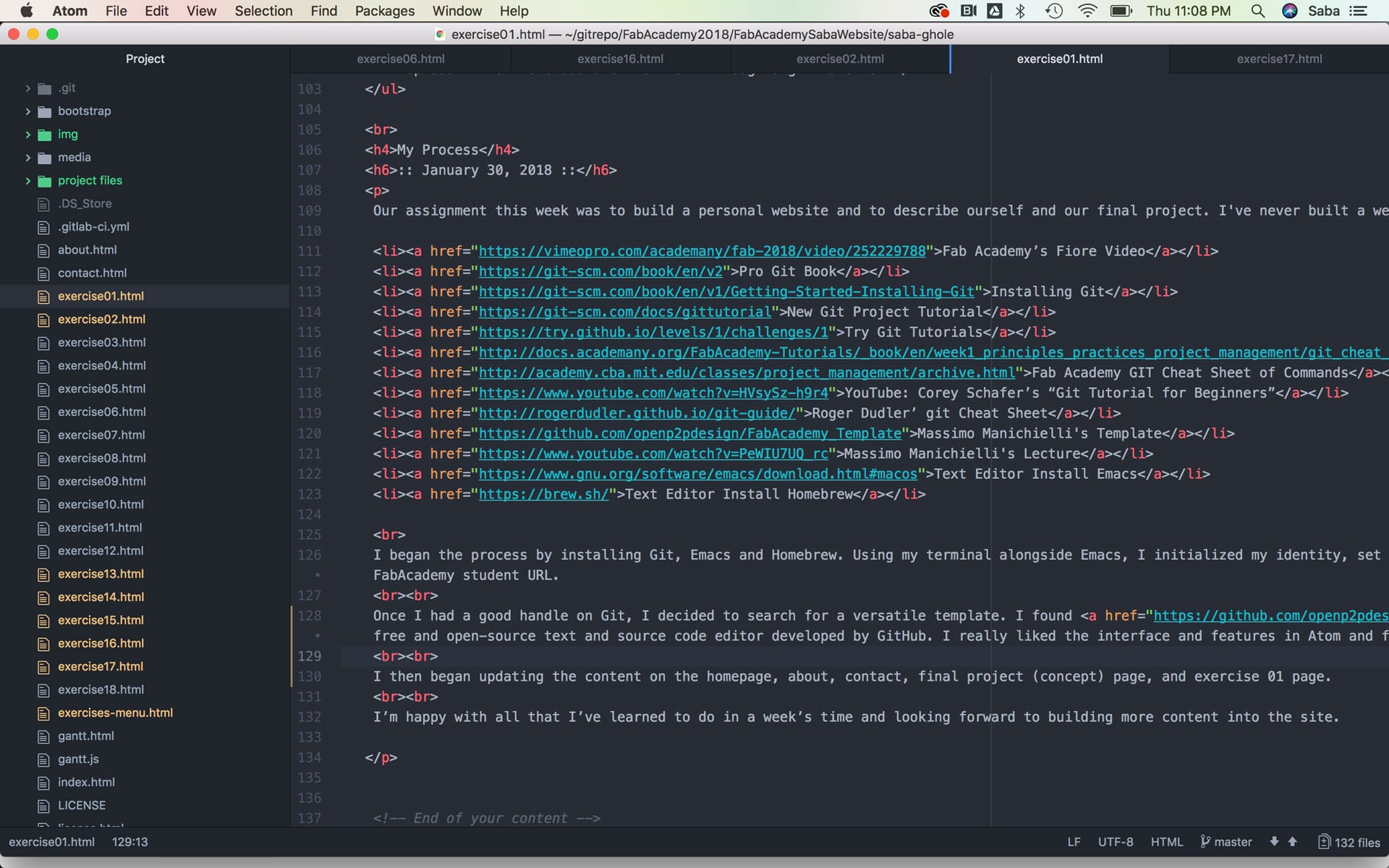Click the brew.sh link on line 123

(x=543, y=494)
